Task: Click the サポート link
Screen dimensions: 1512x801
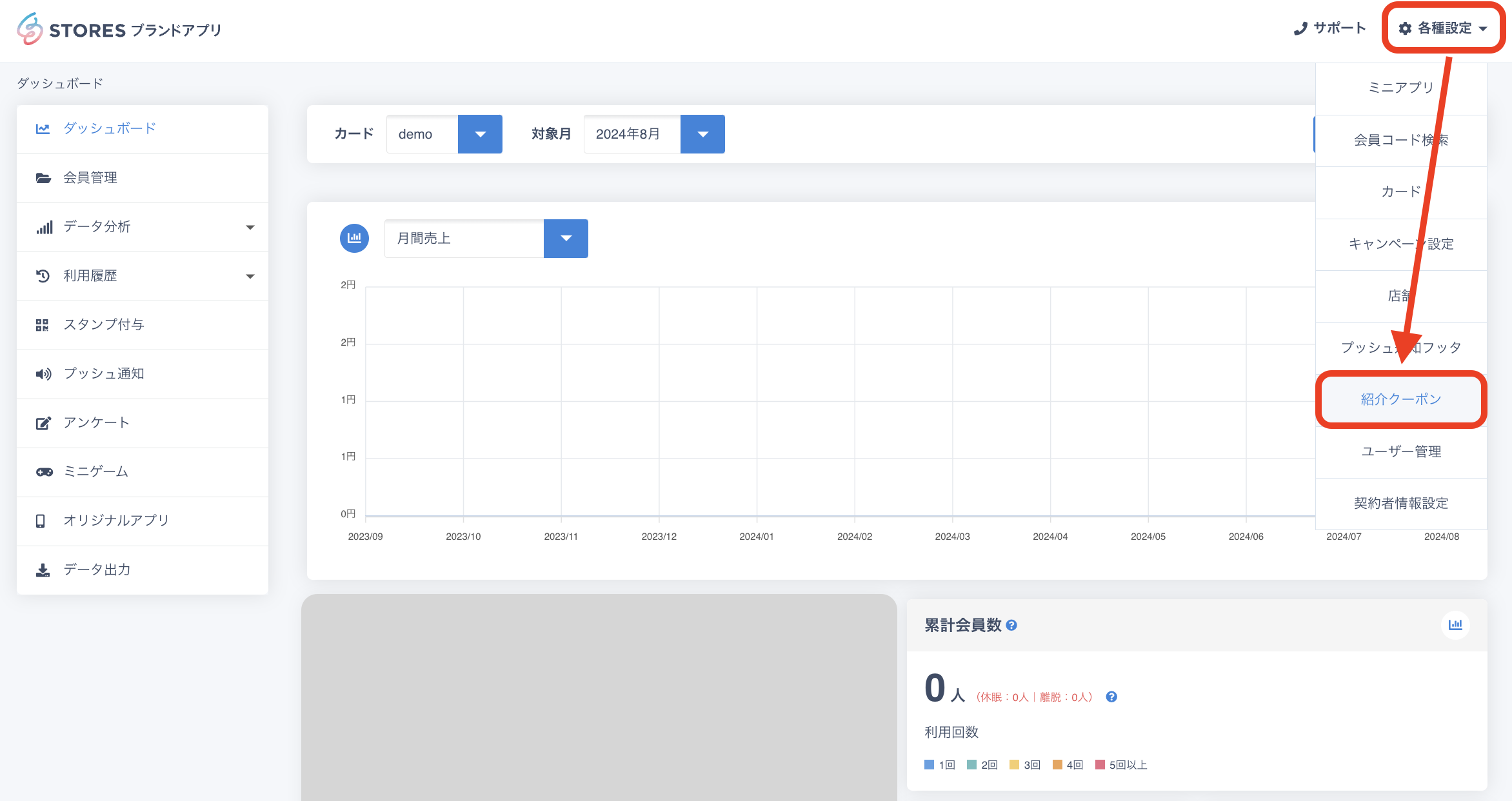Action: (1330, 28)
